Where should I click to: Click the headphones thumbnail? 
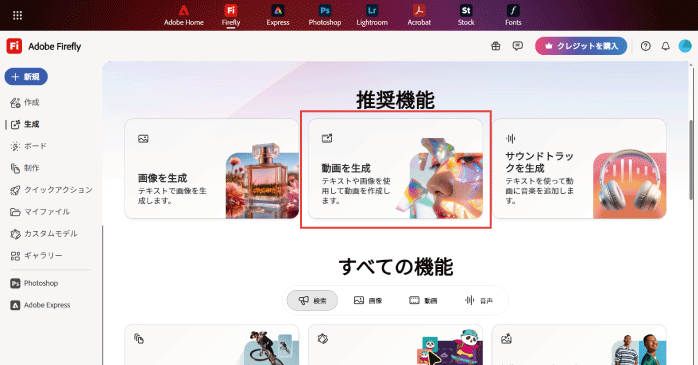point(630,185)
